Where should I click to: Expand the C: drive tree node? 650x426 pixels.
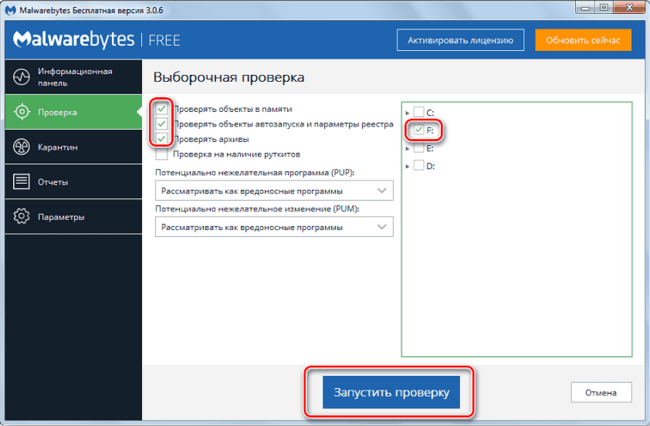407,113
